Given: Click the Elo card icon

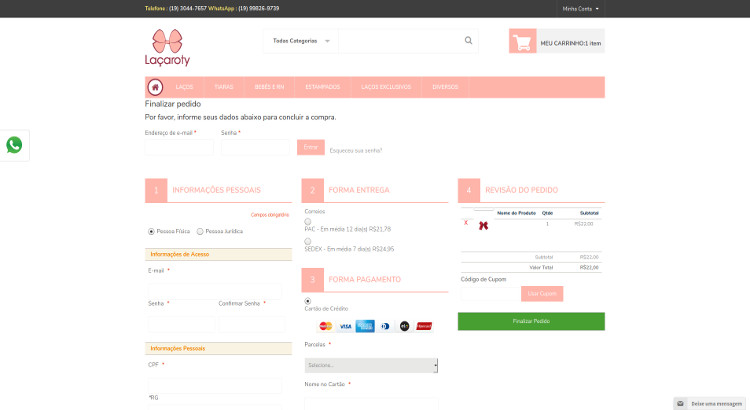Looking at the screenshot, I should (404, 326).
